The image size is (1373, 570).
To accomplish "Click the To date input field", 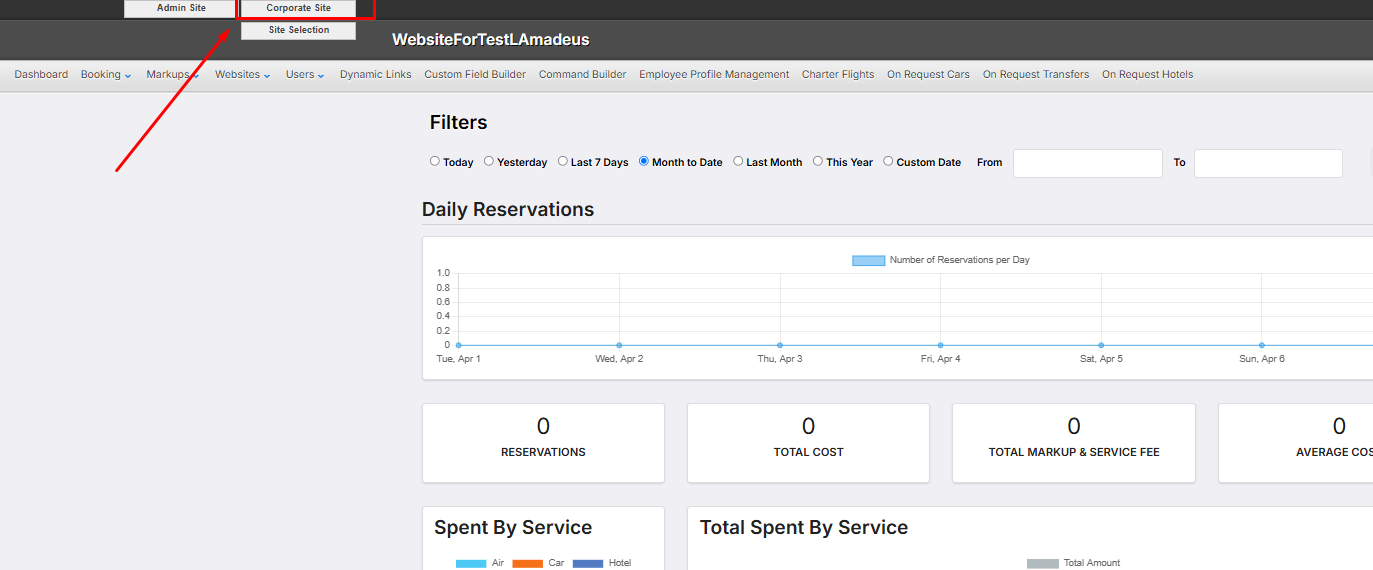I will tap(1268, 163).
